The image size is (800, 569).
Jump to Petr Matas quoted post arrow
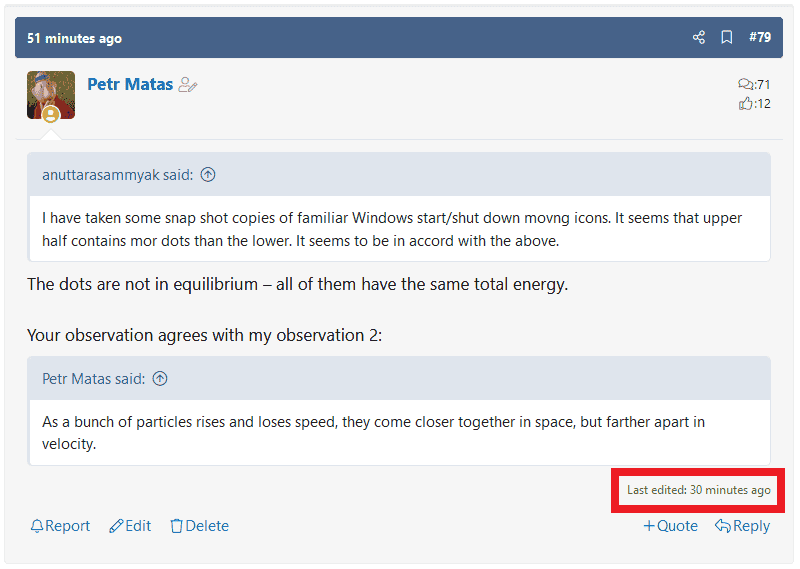(x=160, y=379)
